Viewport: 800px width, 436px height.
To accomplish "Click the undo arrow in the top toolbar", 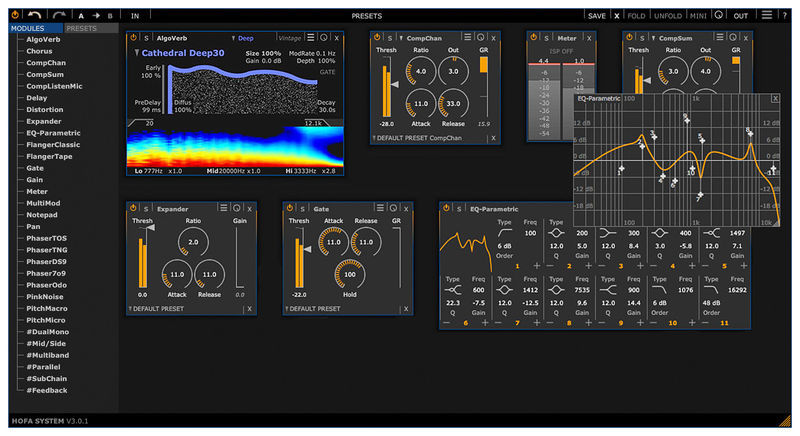I will (35, 15).
